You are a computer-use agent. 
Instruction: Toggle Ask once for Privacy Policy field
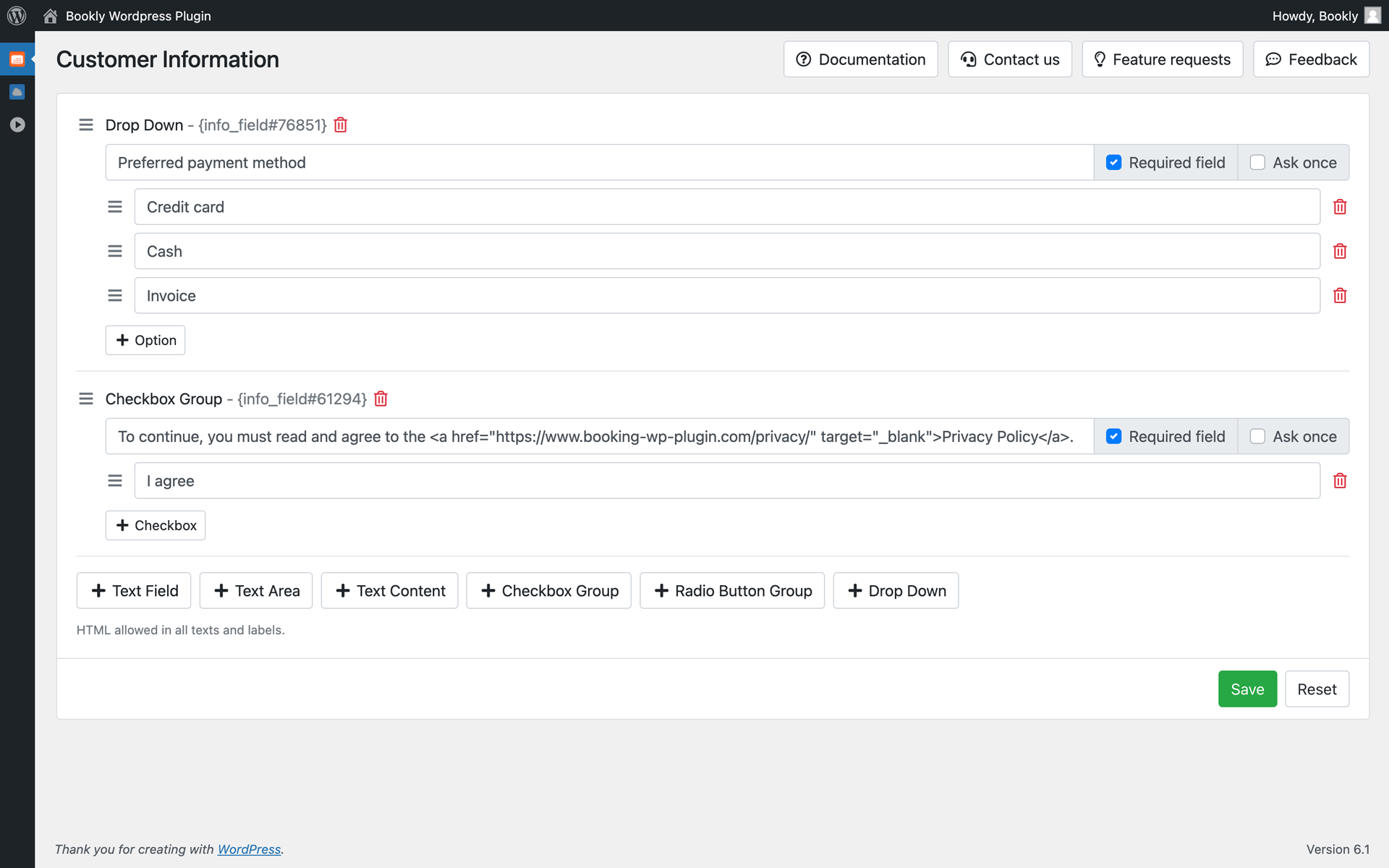click(1257, 437)
